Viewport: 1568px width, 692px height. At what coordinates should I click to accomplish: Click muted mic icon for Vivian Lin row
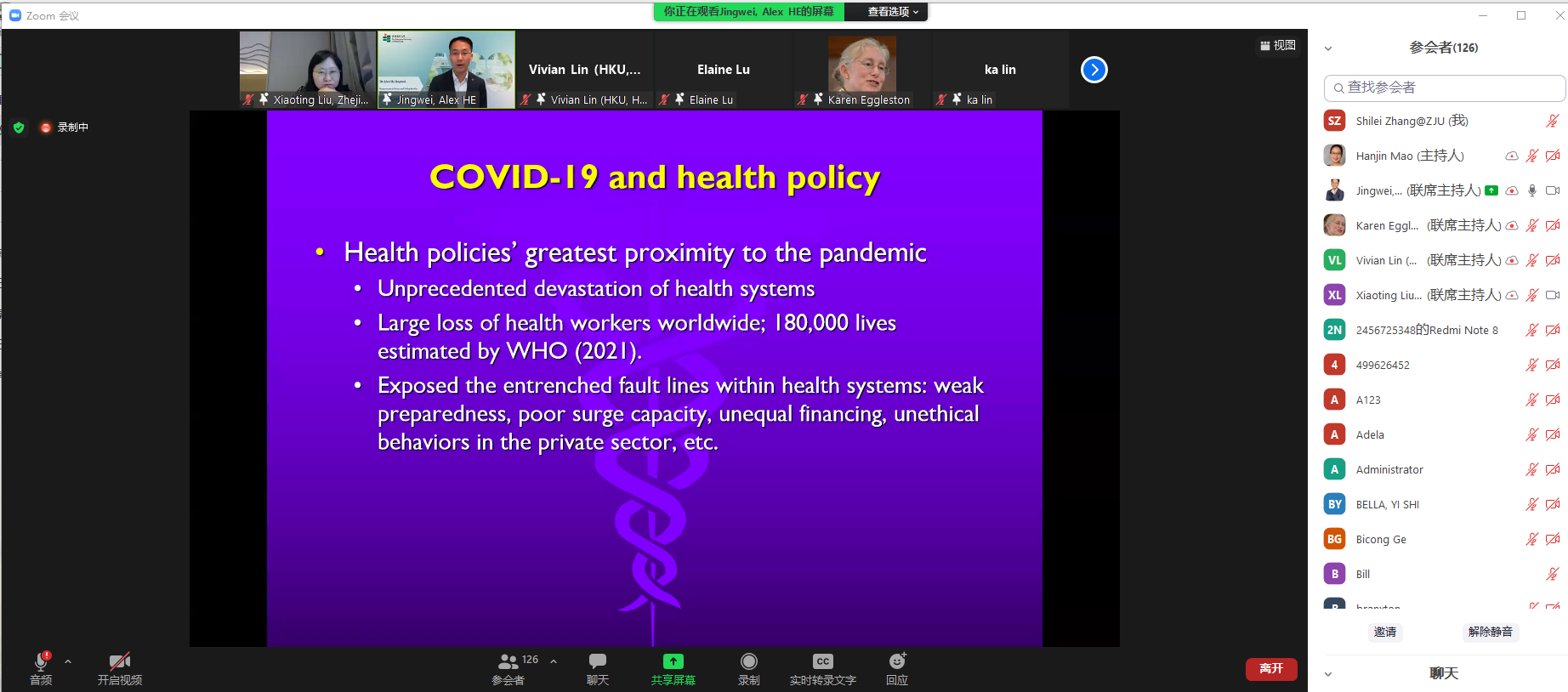point(1532,260)
